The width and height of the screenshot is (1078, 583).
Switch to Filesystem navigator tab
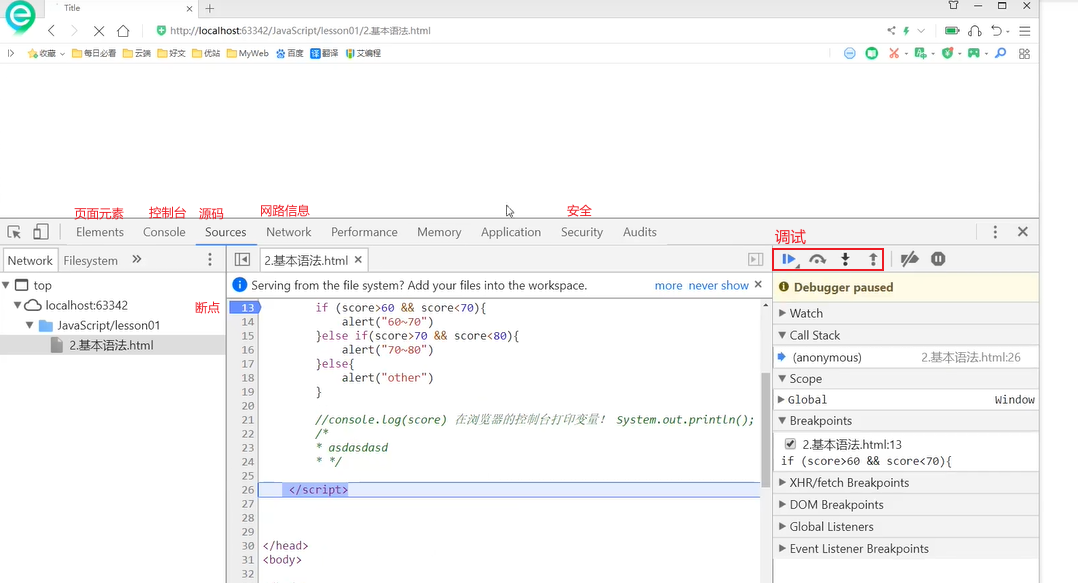(x=91, y=261)
